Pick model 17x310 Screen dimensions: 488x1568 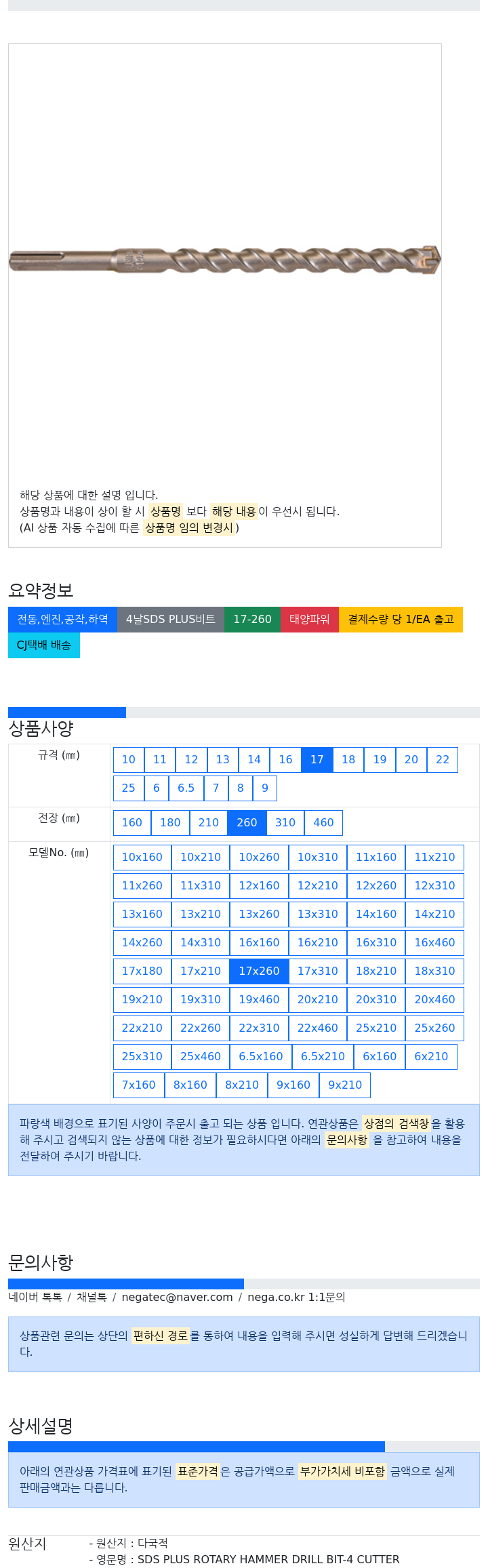[318, 971]
